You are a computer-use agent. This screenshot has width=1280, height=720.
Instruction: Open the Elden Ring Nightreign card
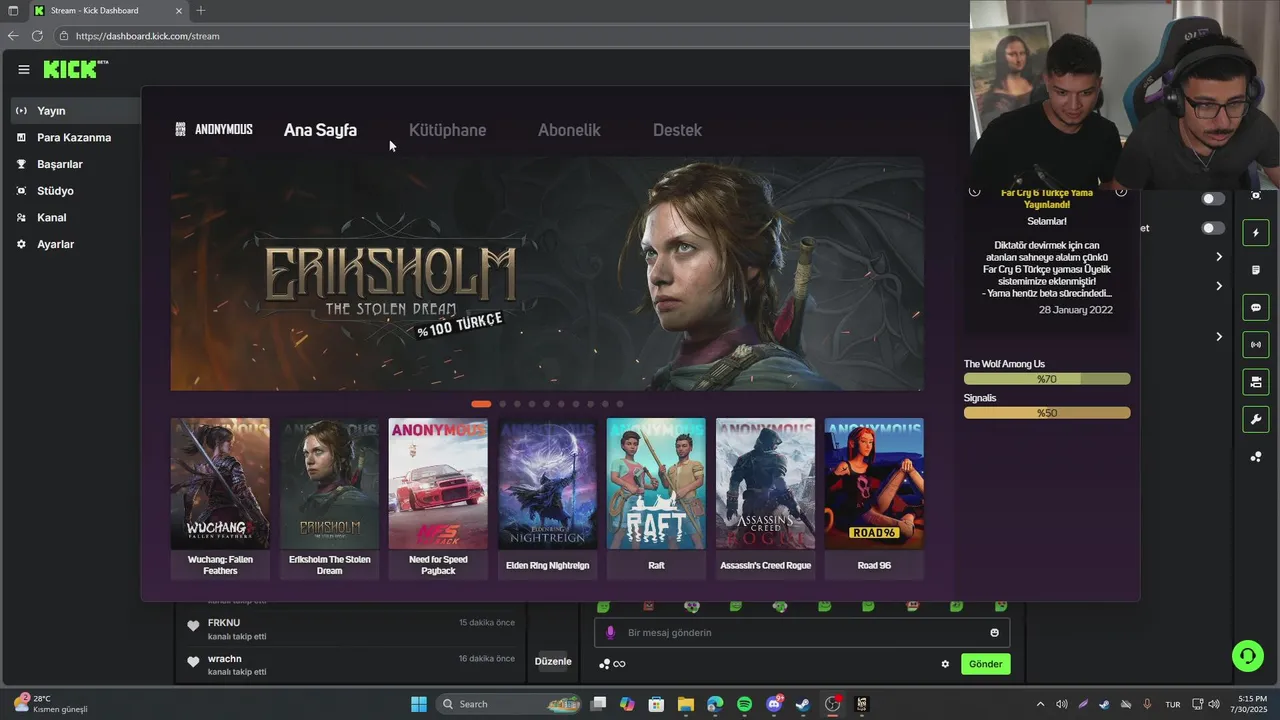547,498
